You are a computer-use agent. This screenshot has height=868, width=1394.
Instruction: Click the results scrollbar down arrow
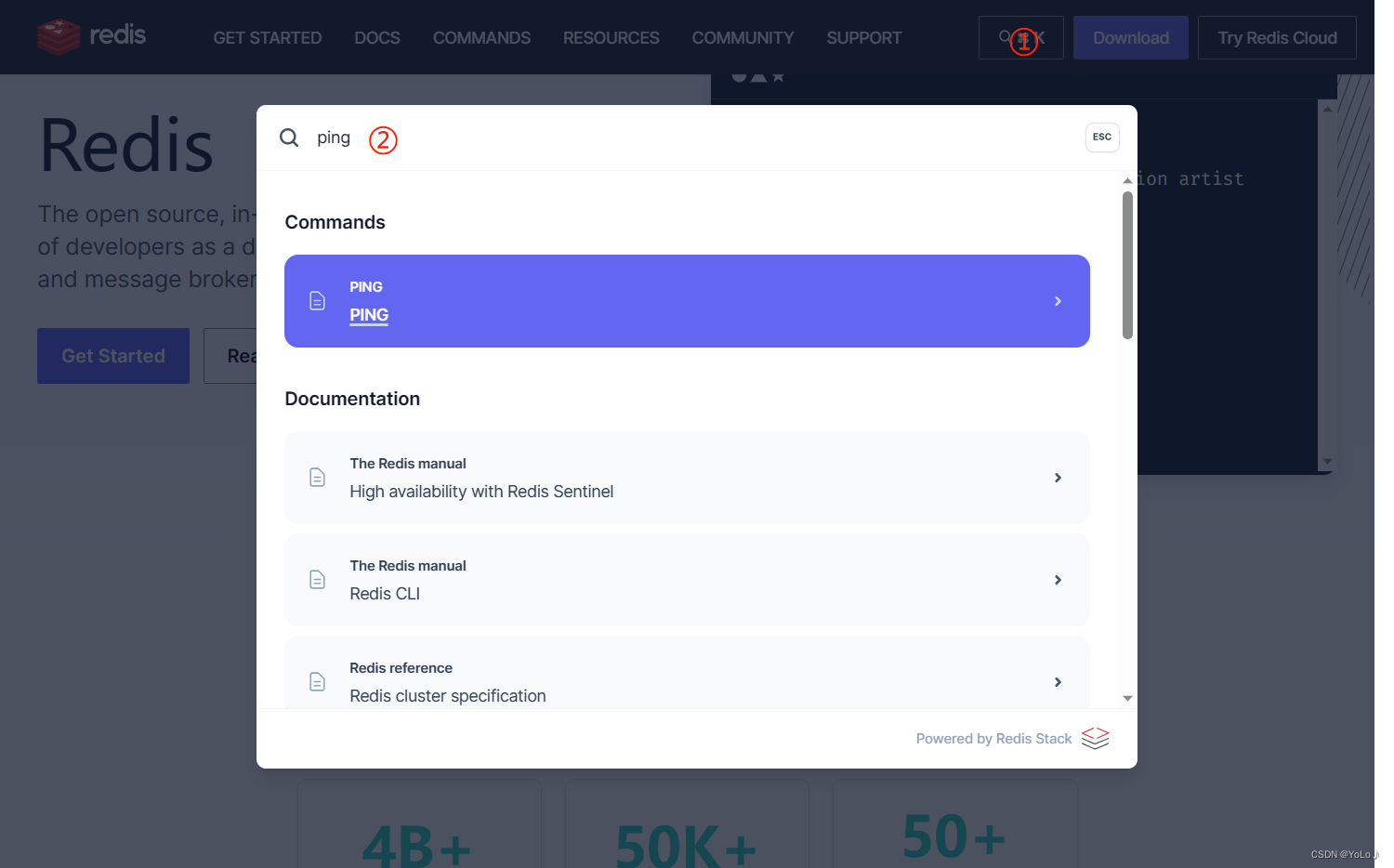(x=1127, y=698)
